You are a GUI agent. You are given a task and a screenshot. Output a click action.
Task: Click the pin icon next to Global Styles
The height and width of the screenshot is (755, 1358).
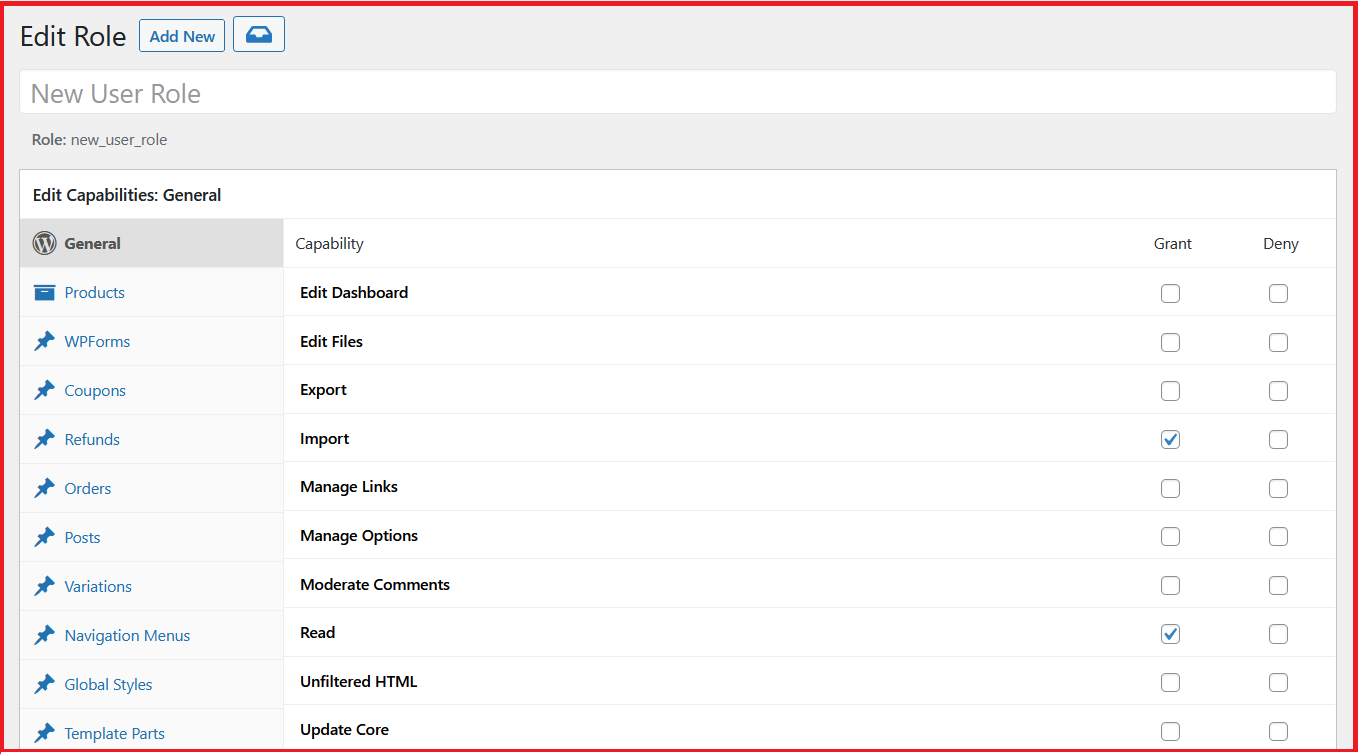(x=44, y=684)
